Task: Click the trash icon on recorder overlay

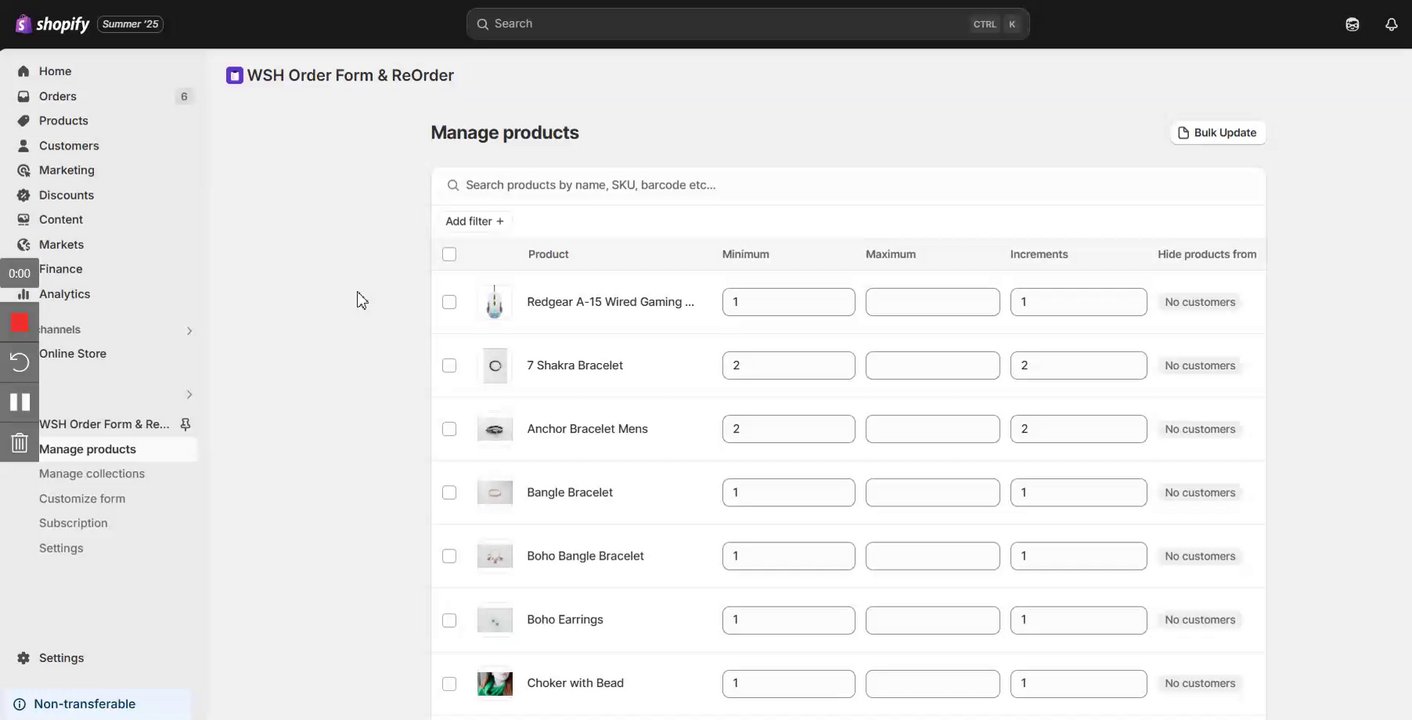Action: [x=20, y=442]
